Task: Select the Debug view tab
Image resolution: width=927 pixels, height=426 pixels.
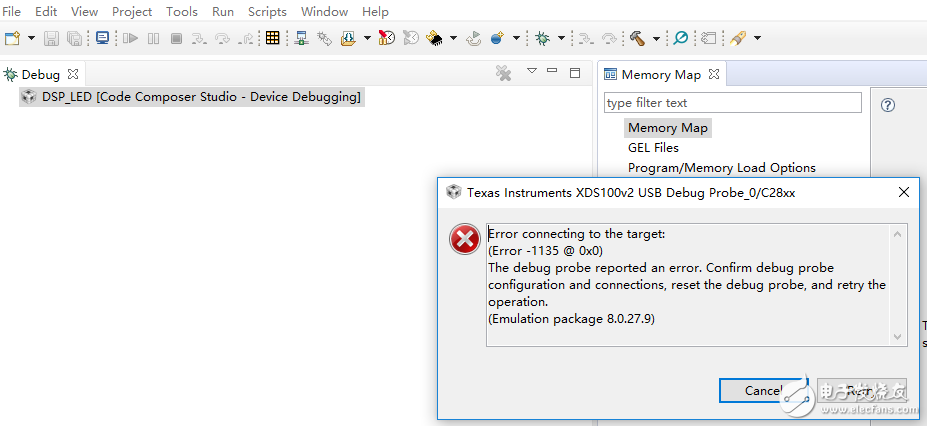Action: pyautogui.click(x=40, y=74)
